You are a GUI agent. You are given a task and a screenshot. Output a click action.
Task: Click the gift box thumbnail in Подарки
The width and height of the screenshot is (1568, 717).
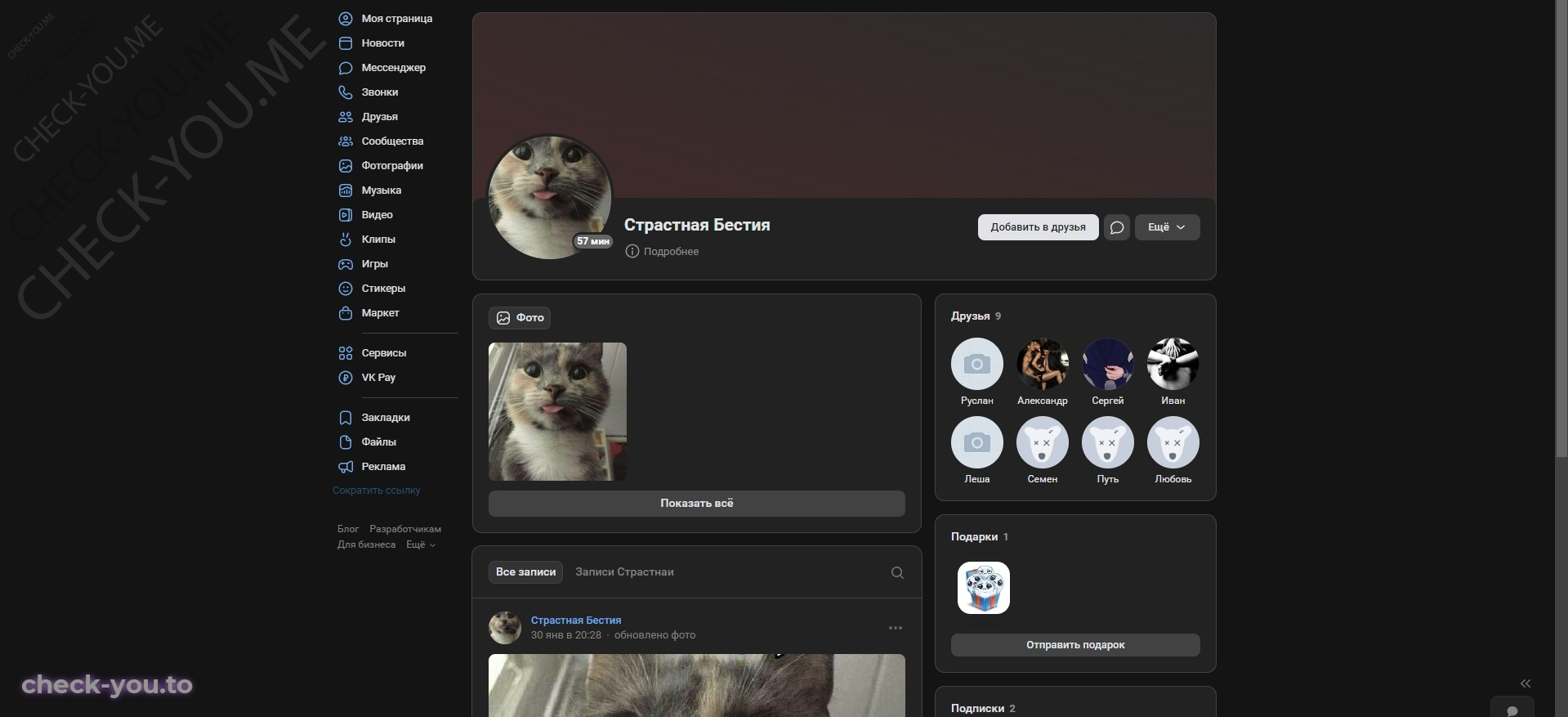[x=984, y=588]
